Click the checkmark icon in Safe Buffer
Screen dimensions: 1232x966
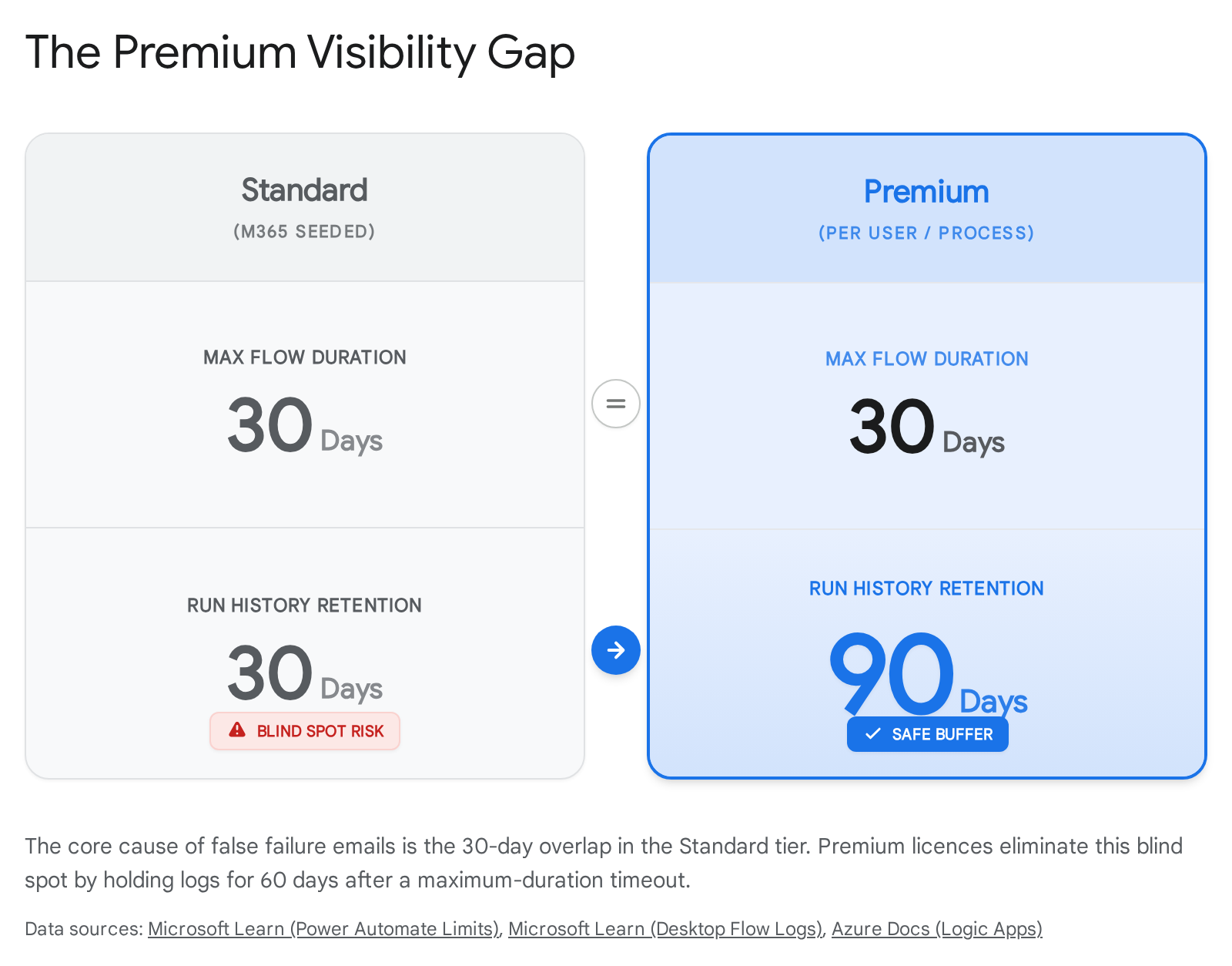[x=872, y=734]
